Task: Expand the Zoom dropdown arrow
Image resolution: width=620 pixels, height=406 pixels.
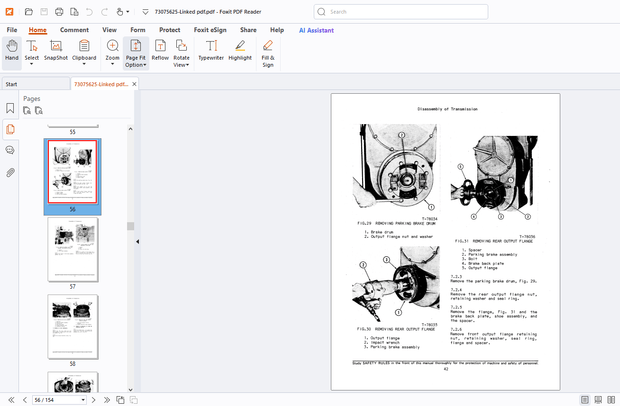Action: [112, 64]
